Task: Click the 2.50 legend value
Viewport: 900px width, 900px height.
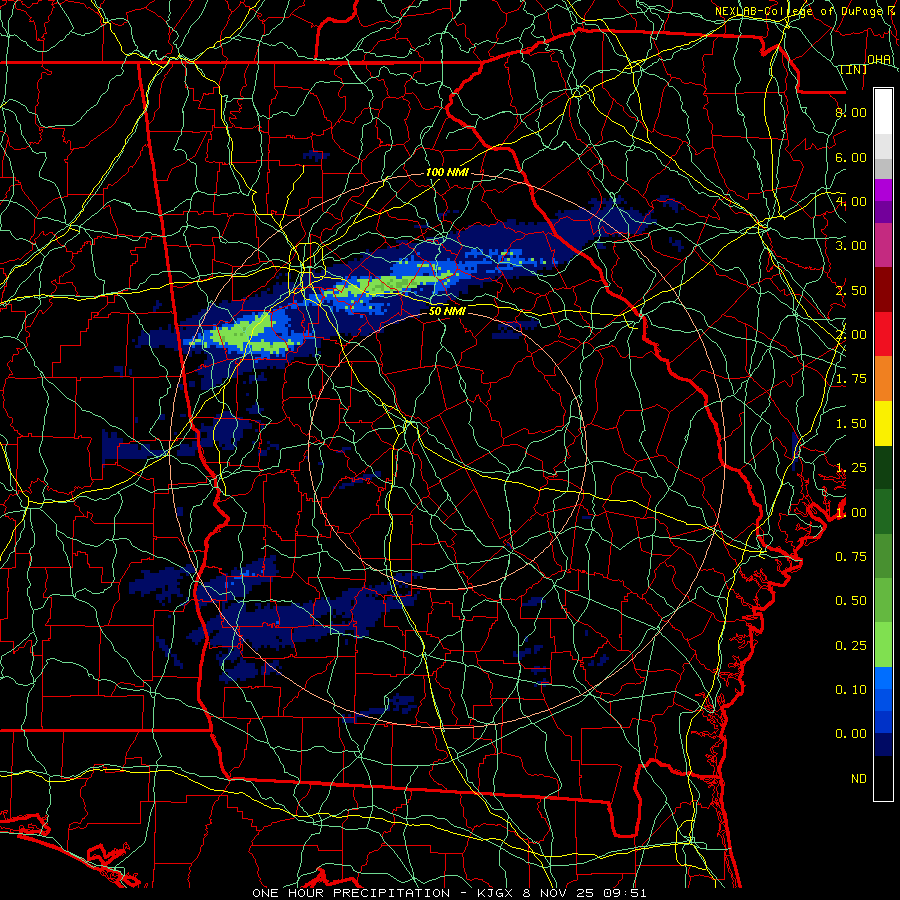Action: [x=851, y=290]
